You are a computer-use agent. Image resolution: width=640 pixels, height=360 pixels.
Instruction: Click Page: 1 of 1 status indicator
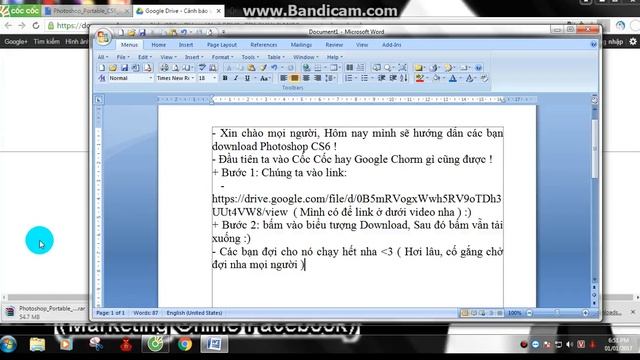[111, 313]
